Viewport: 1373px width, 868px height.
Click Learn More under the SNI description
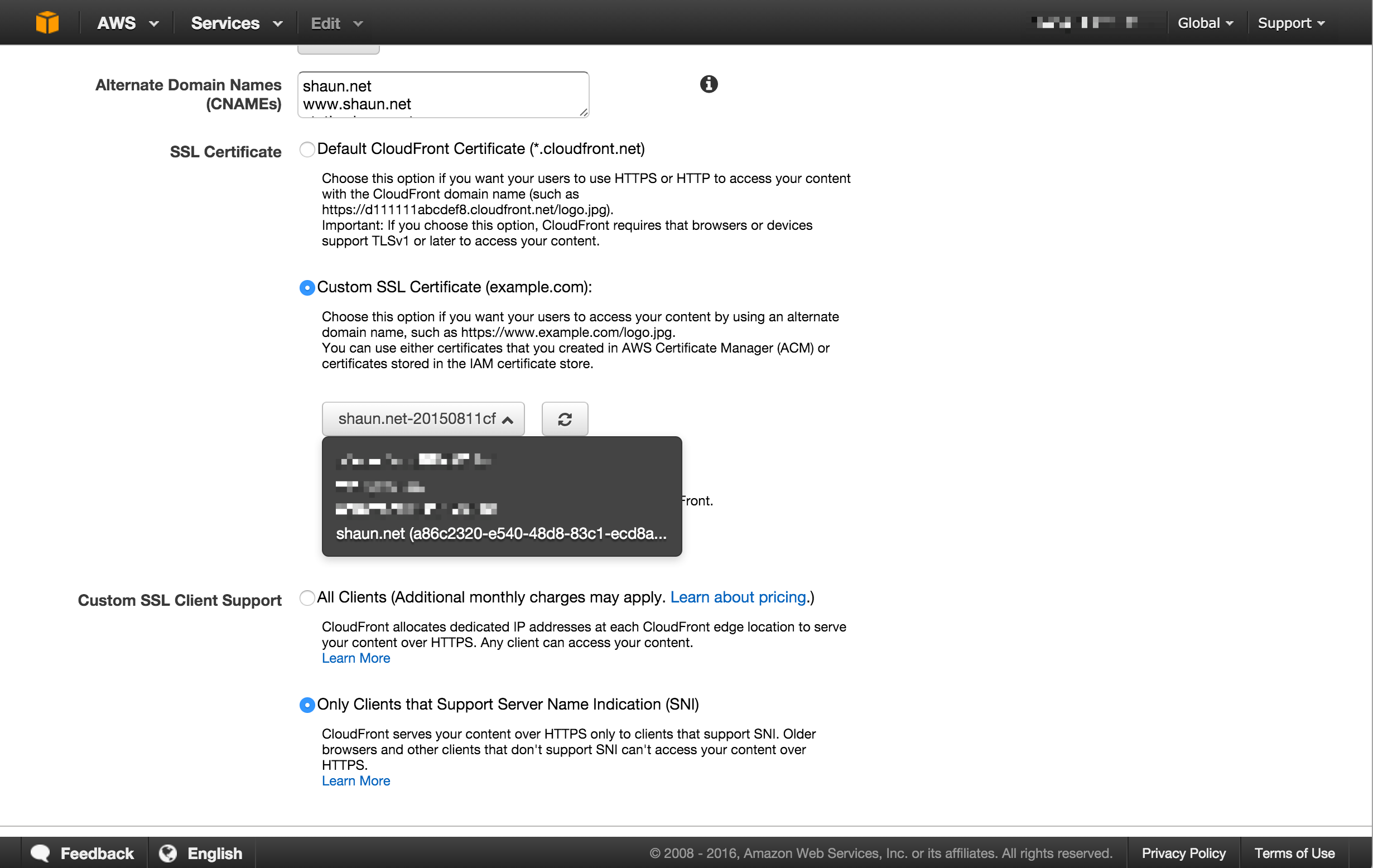356,781
